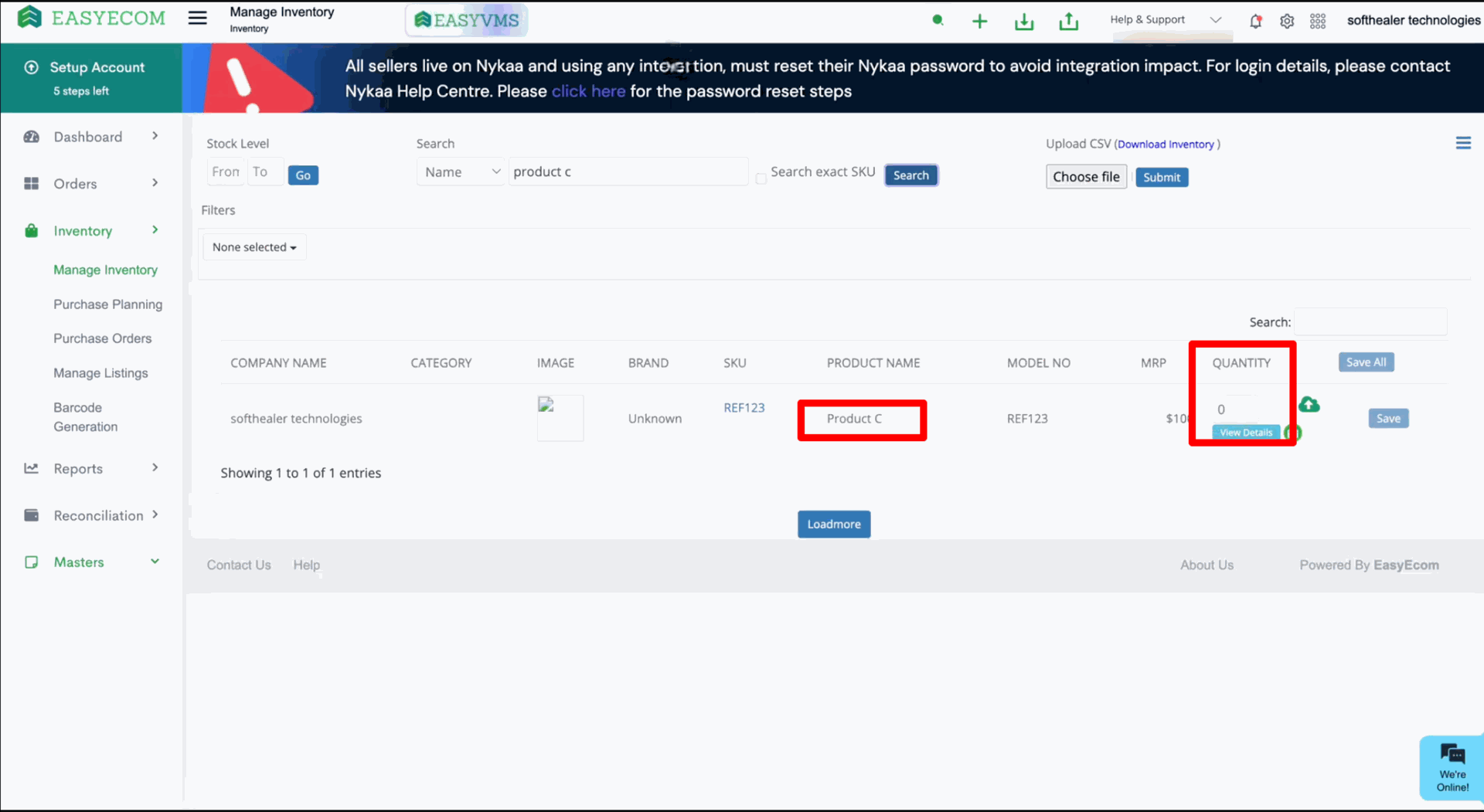
Task: Open the apps grid icon
Action: [1318, 22]
